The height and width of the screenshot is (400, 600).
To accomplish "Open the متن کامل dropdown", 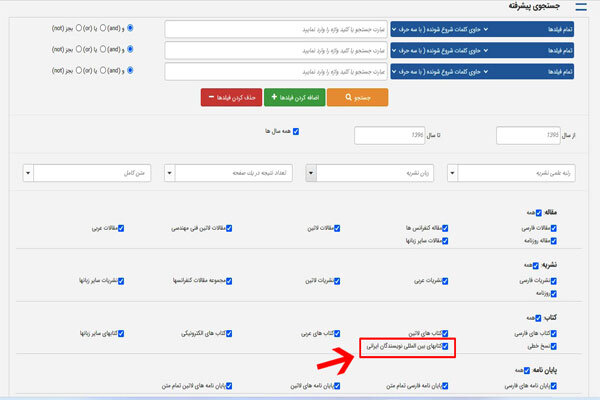I will [x=88, y=173].
